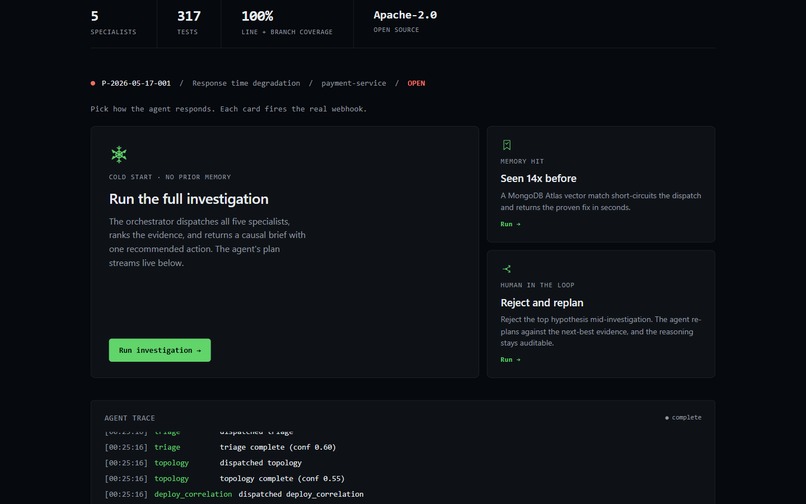The height and width of the screenshot is (504, 806).
Task: Click the AGENT TRACE panel title
Action: [x=130, y=418]
